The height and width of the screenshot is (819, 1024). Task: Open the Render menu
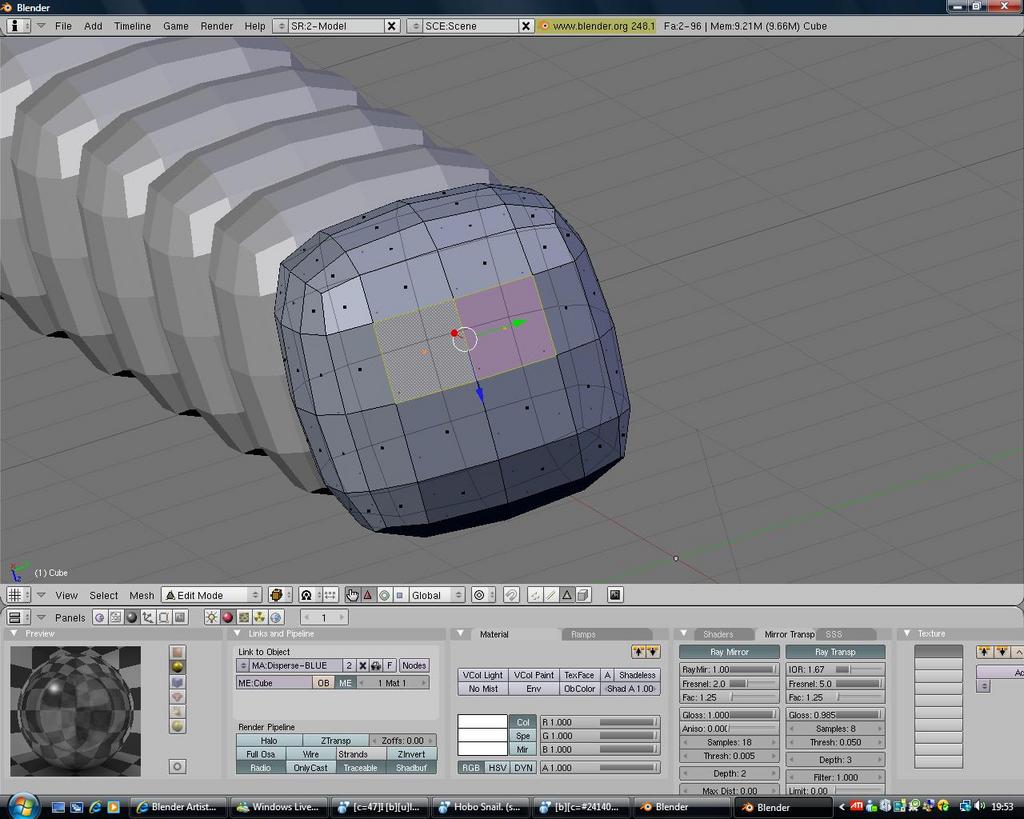click(216, 26)
